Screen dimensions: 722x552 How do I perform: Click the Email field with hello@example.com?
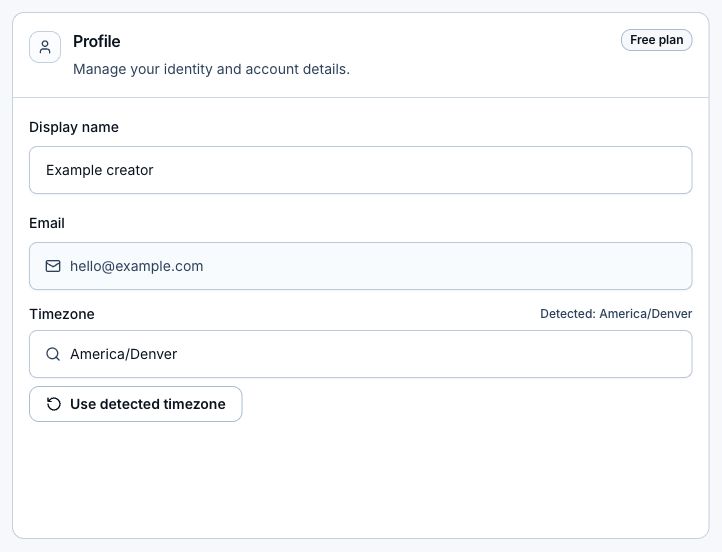[x=361, y=266]
